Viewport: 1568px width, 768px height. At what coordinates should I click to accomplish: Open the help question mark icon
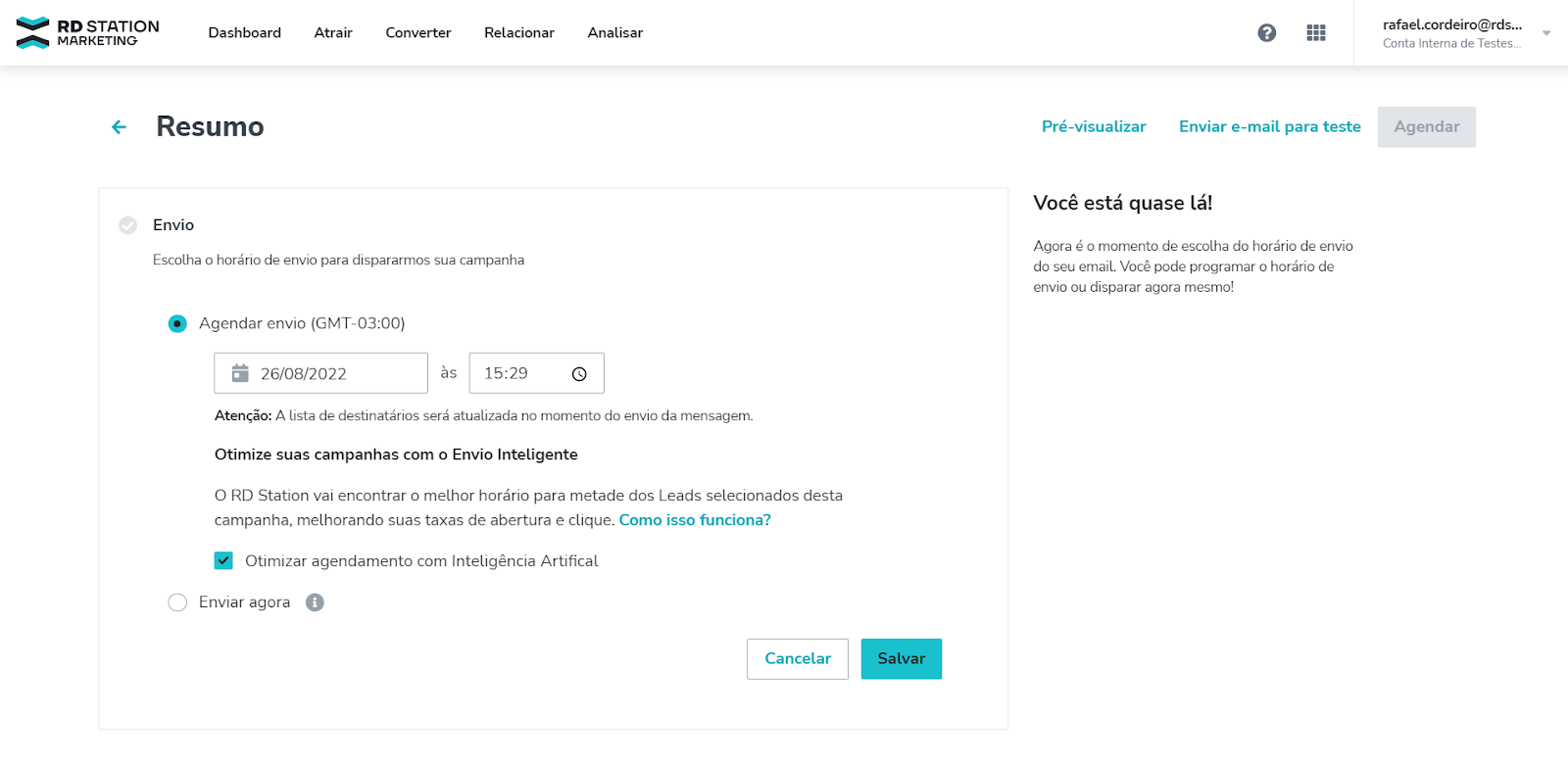[1267, 33]
